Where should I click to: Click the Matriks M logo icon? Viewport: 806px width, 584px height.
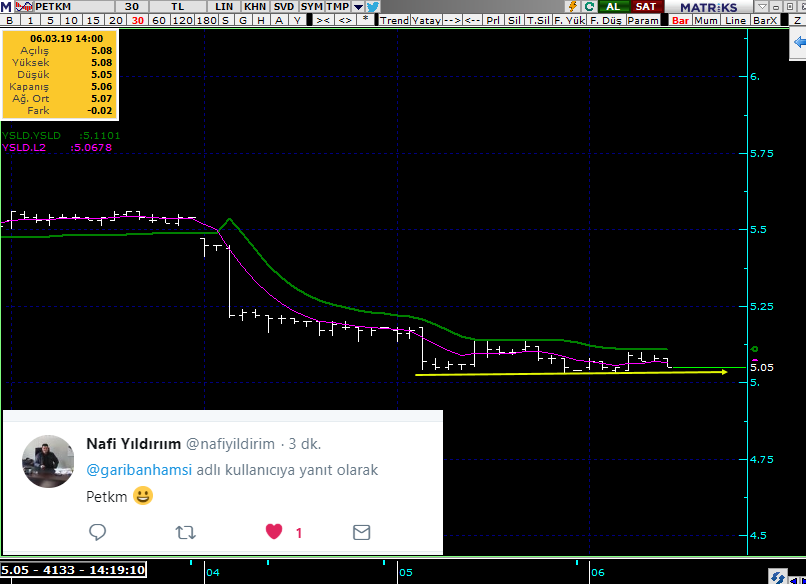pyautogui.click(x=6, y=7)
